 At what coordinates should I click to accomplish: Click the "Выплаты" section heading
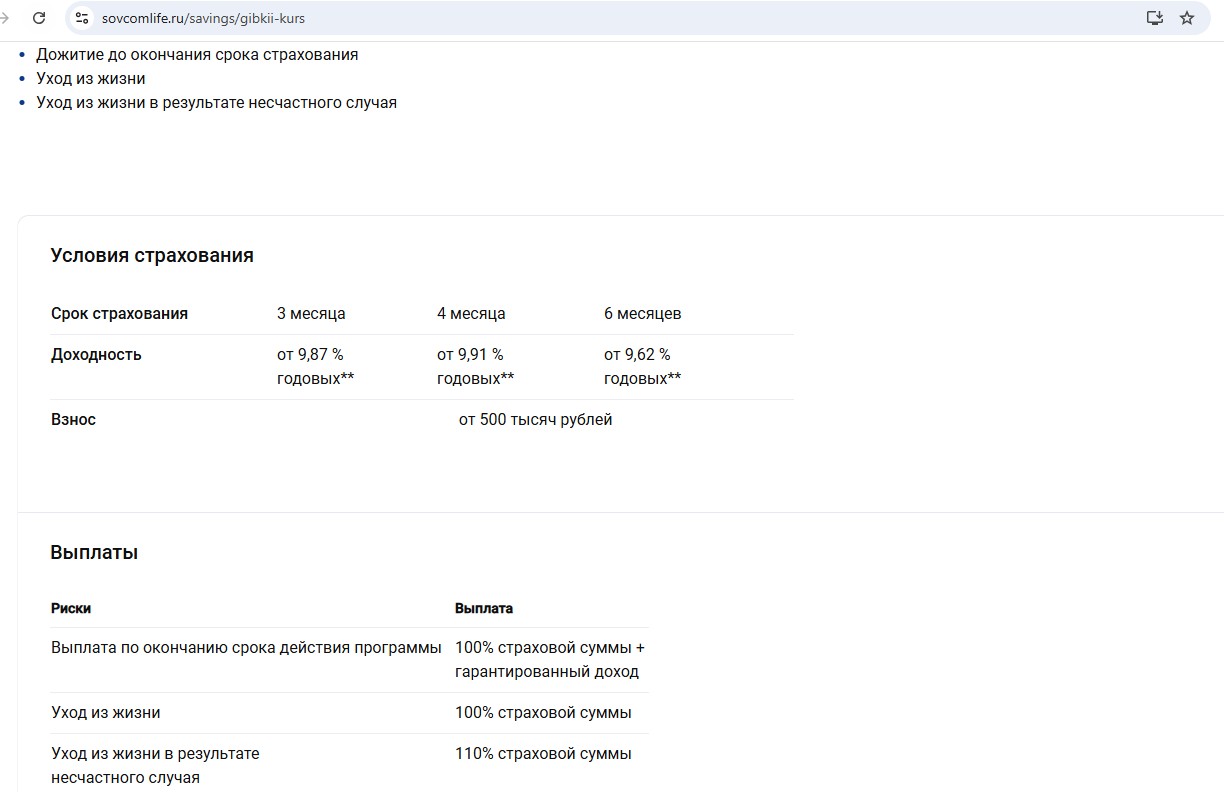click(x=94, y=552)
